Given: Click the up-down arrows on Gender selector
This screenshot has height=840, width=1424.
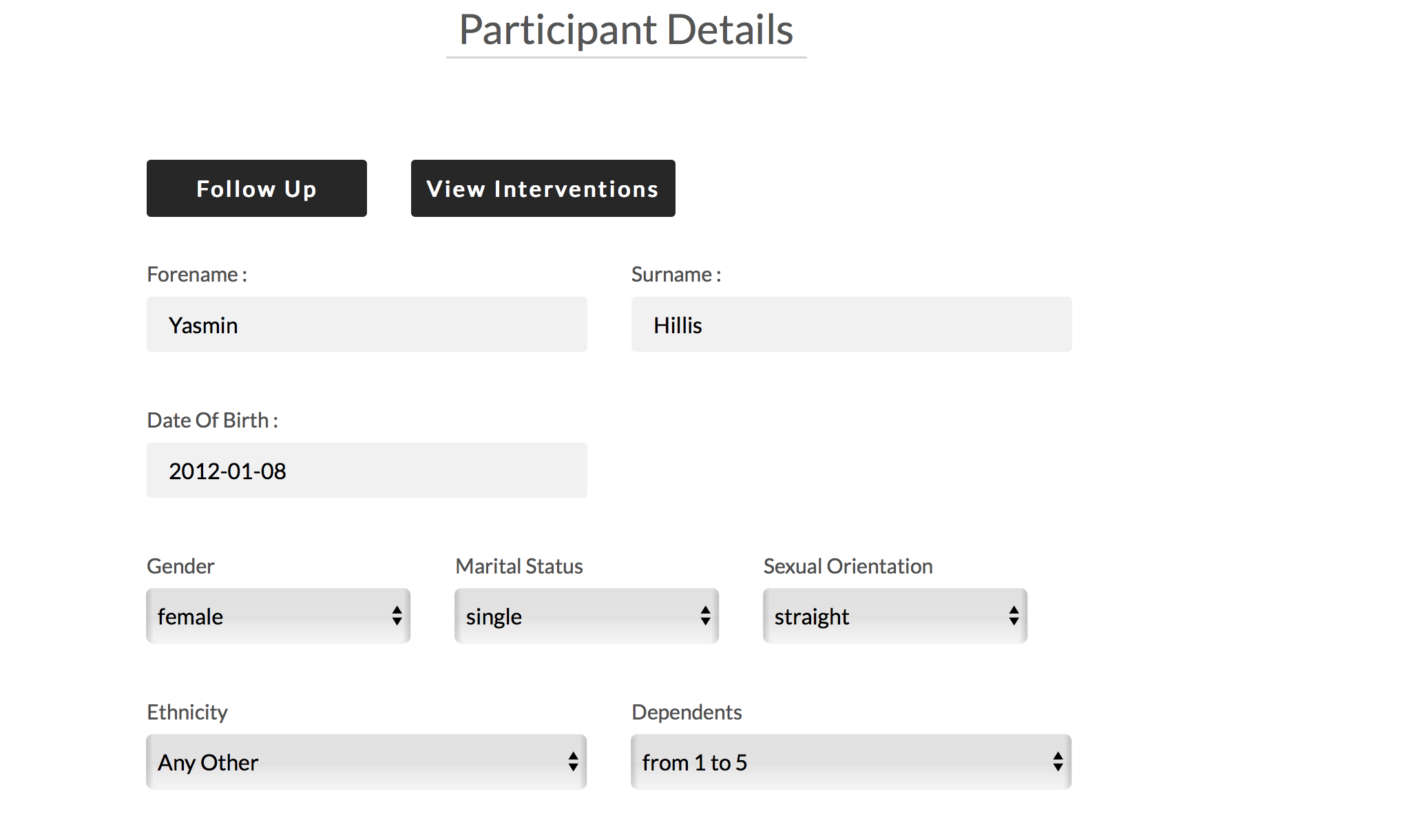Looking at the screenshot, I should point(397,616).
